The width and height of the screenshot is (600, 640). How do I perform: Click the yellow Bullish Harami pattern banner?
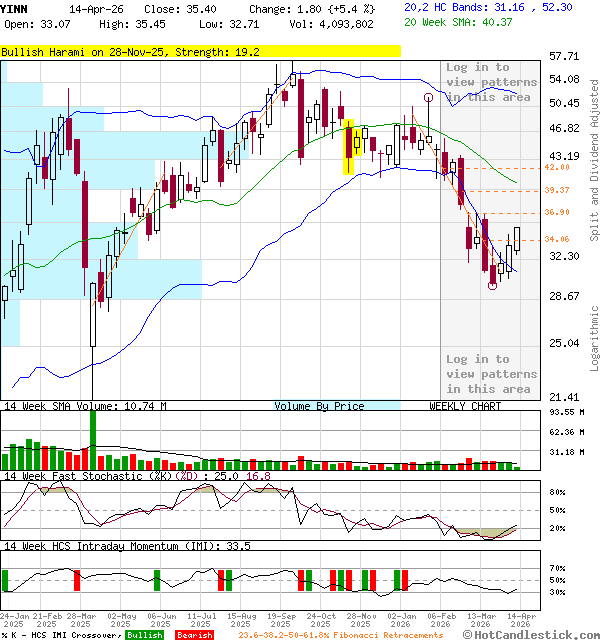[x=200, y=51]
